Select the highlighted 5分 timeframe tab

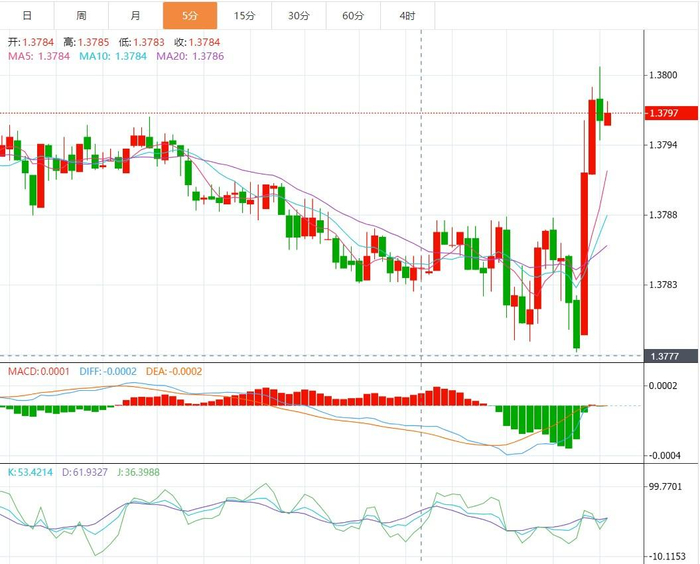pyautogui.click(x=190, y=16)
